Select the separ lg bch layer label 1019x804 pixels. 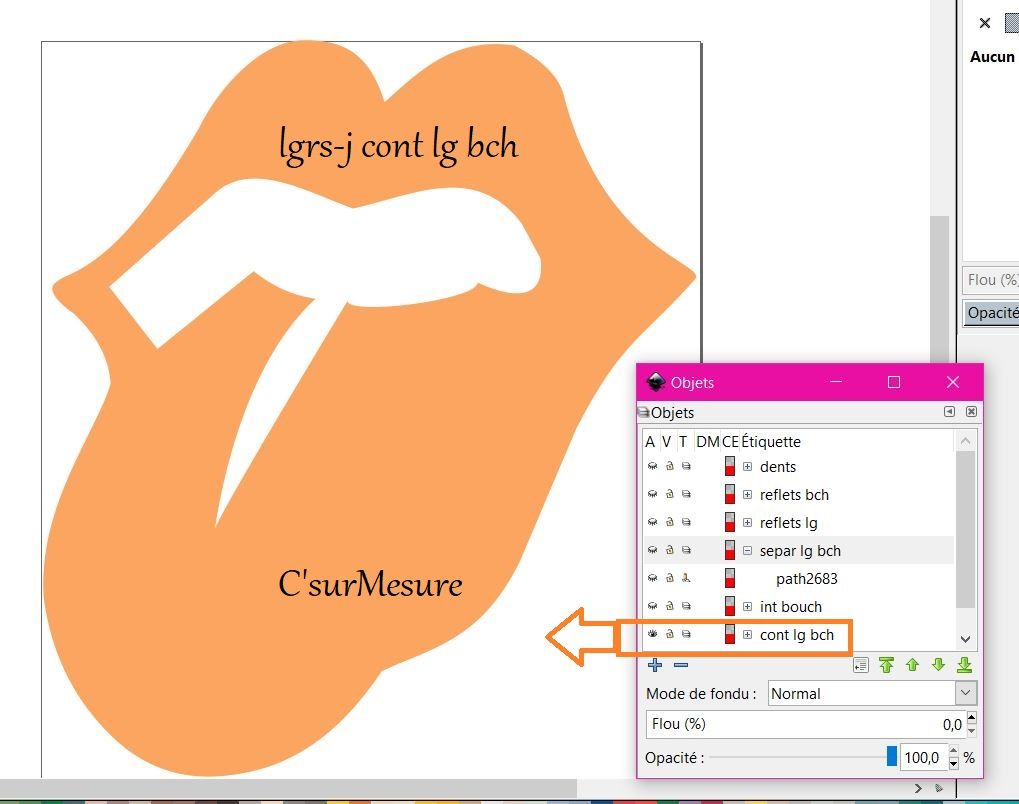point(800,551)
